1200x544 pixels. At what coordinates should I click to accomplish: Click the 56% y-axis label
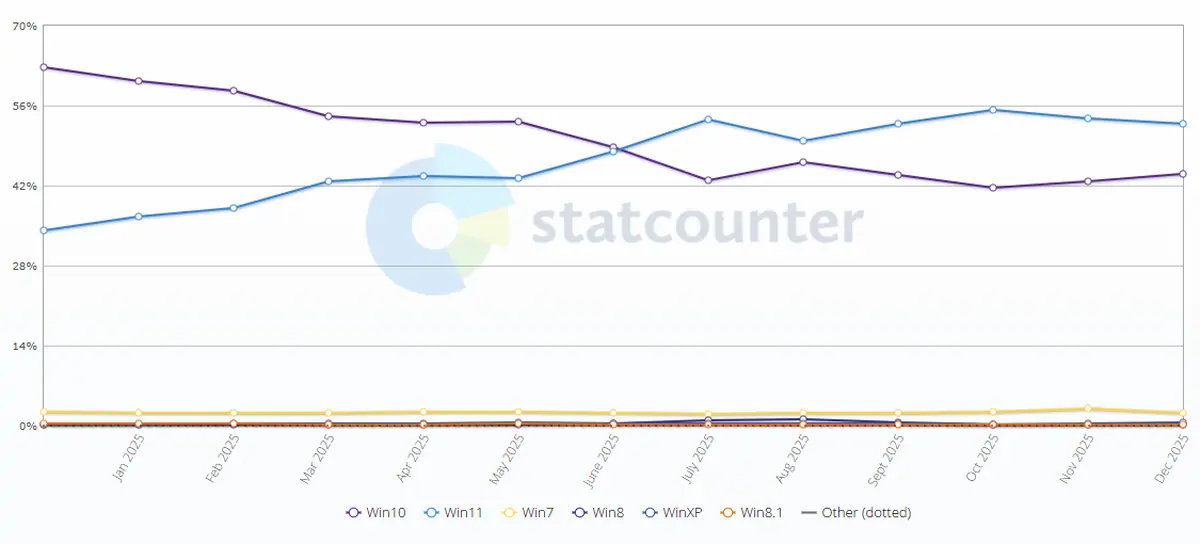pyautogui.click(x=26, y=106)
